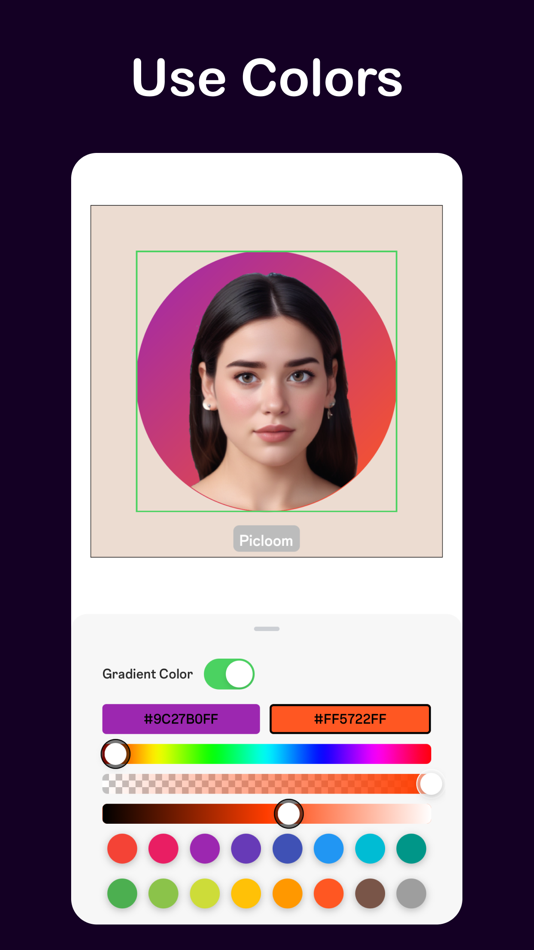Viewport: 534px width, 950px height.
Task: Pick the pink color swatch
Action: (164, 848)
